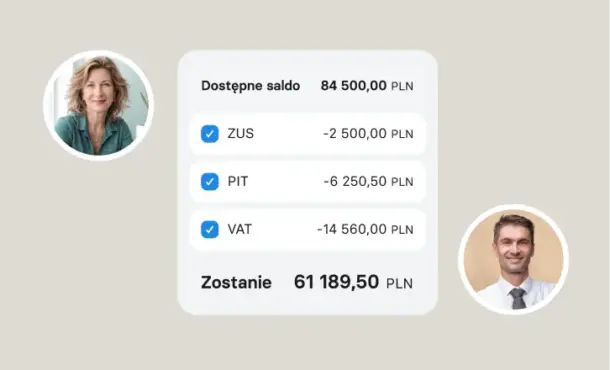Open the man's profile avatar
The image size is (610, 370).
click(514, 260)
